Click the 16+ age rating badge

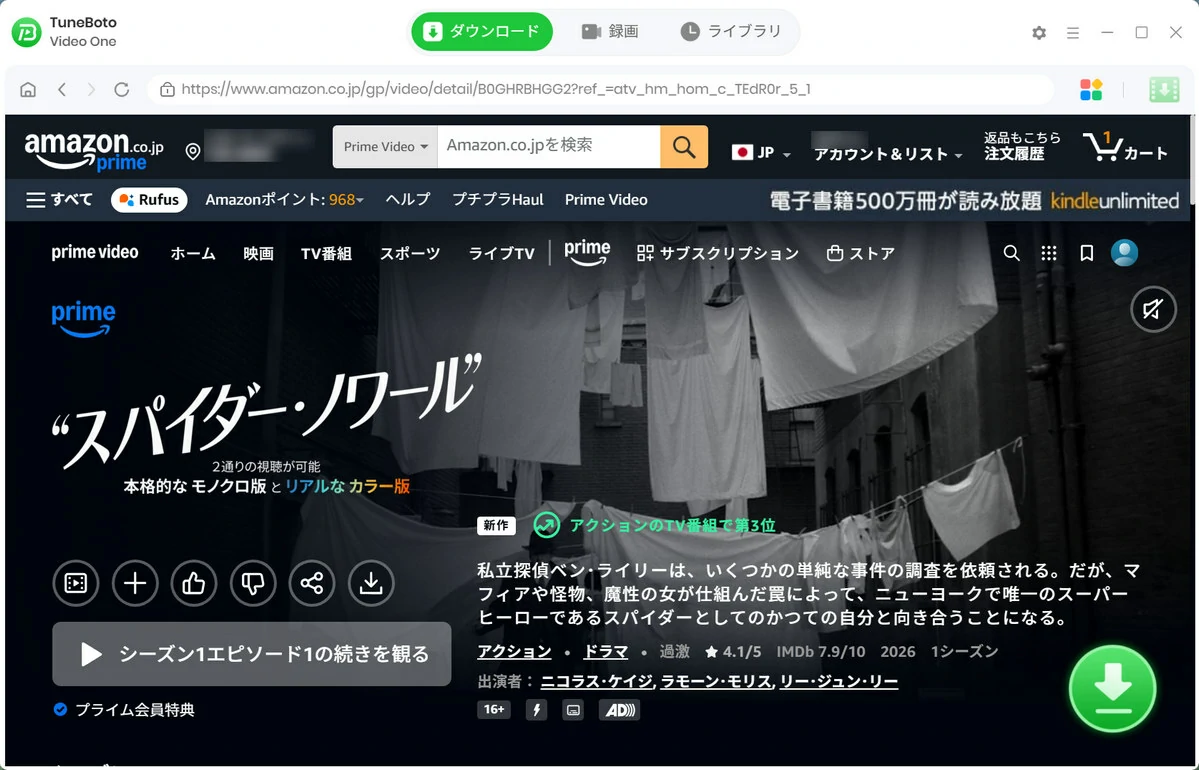click(x=494, y=710)
